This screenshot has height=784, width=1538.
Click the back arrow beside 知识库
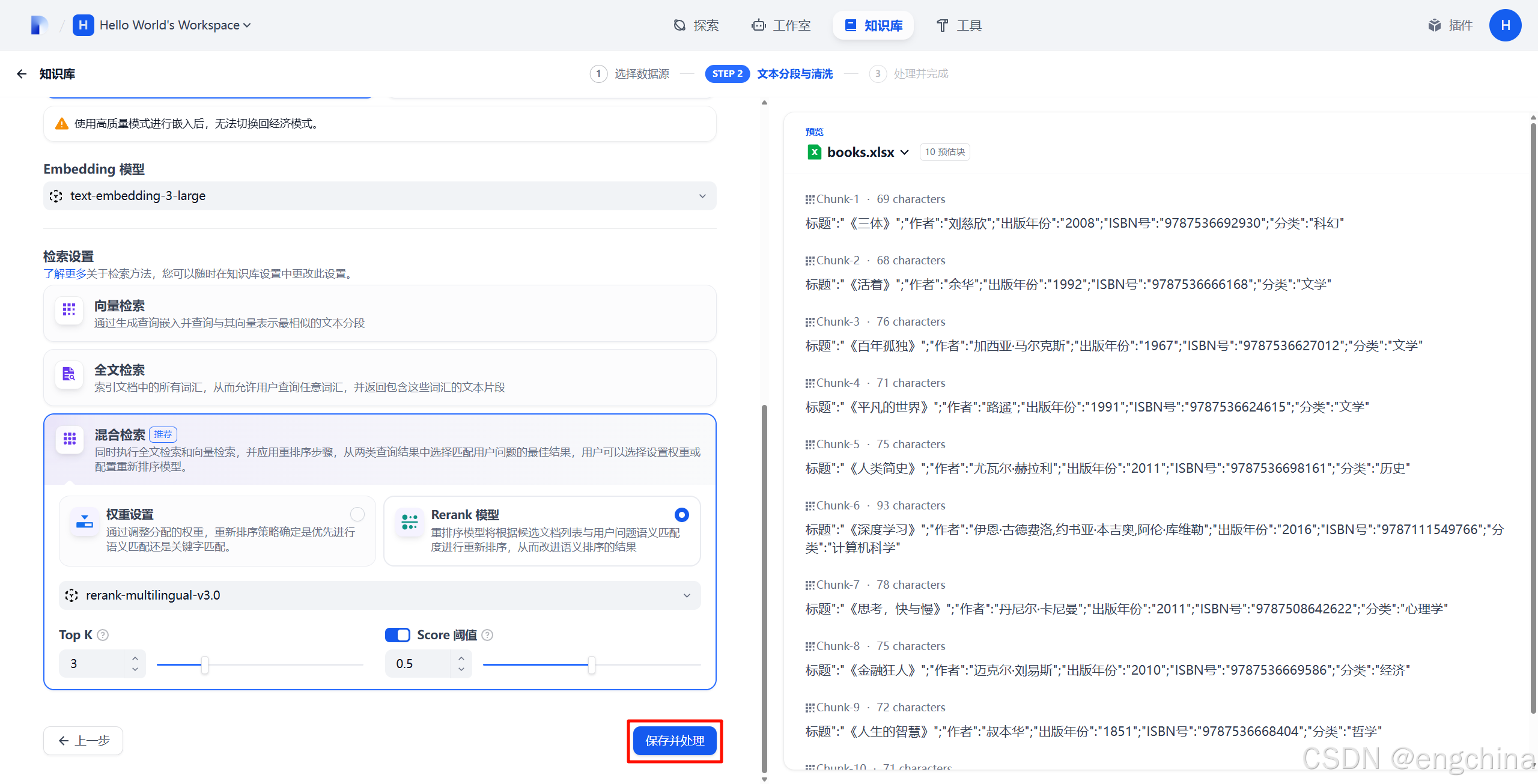[22, 74]
